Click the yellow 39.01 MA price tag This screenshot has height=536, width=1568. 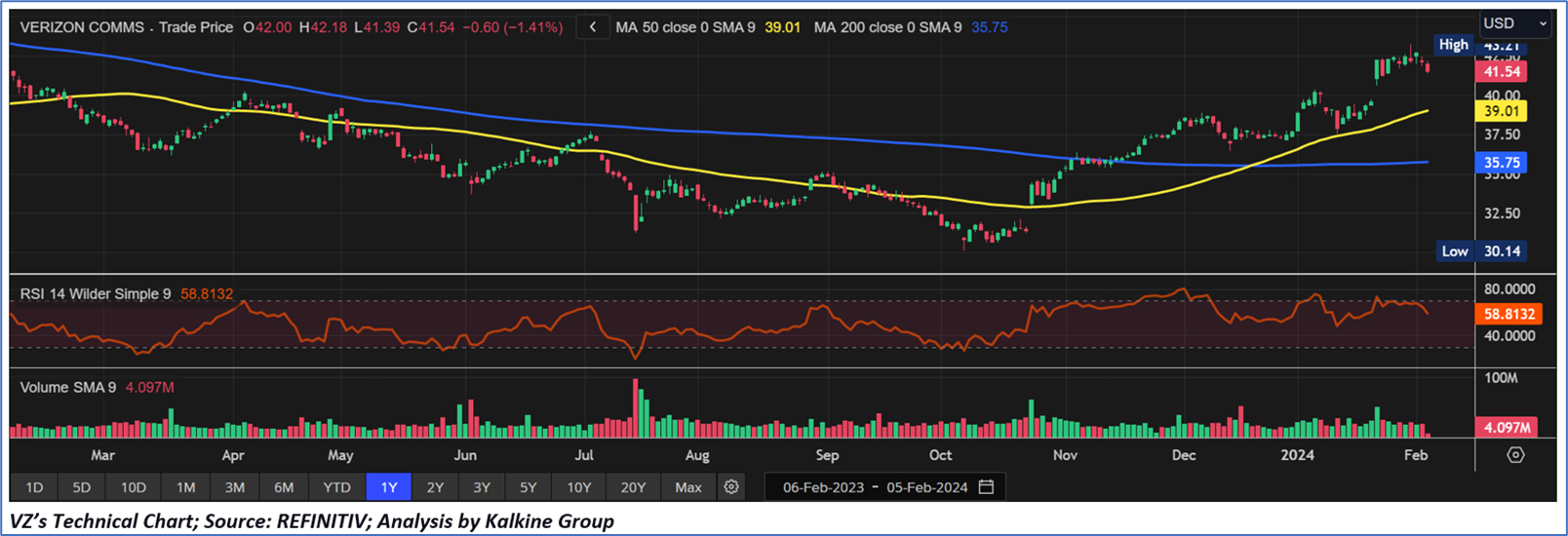(1502, 112)
